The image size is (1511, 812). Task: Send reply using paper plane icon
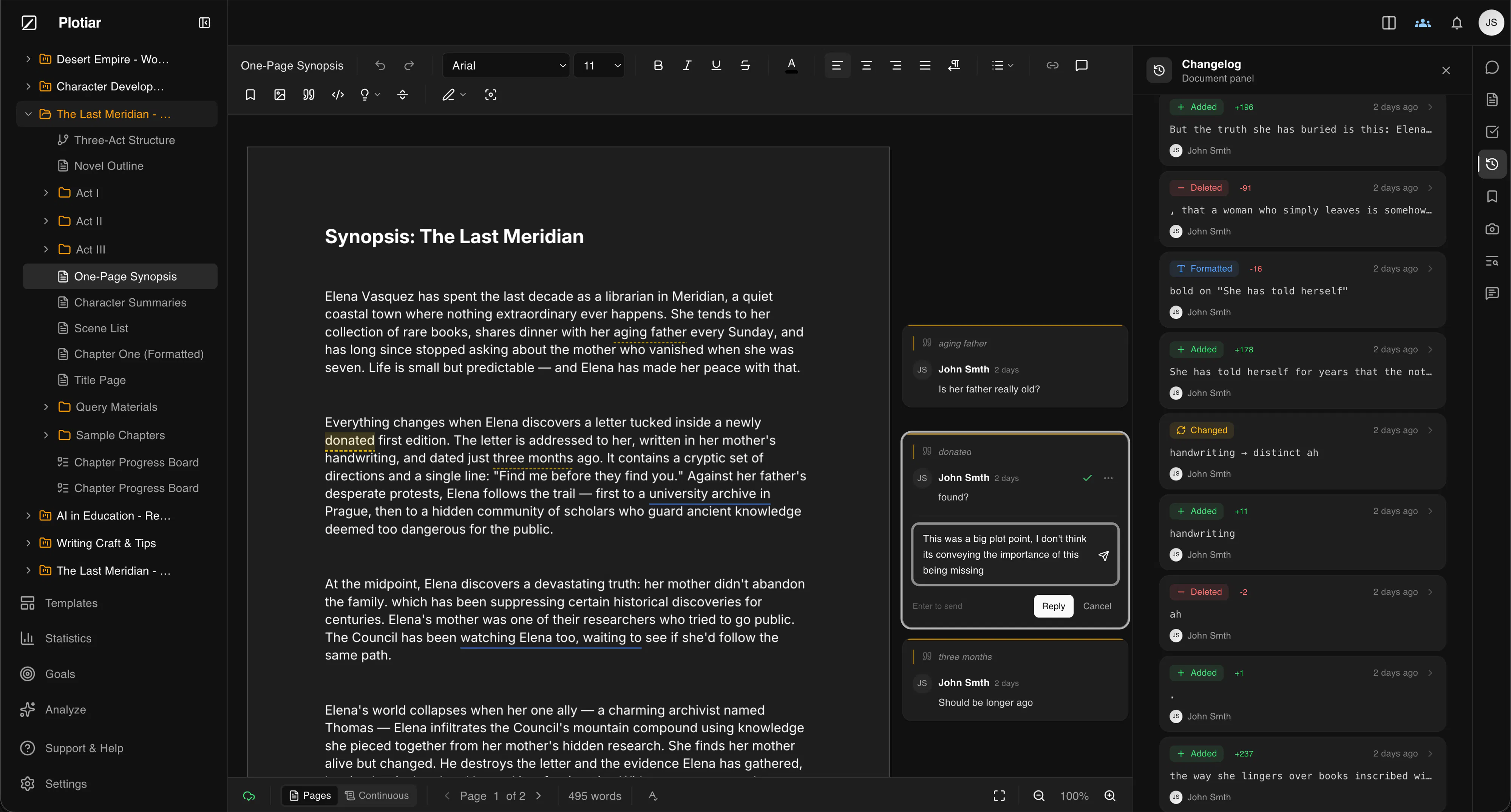tap(1103, 555)
